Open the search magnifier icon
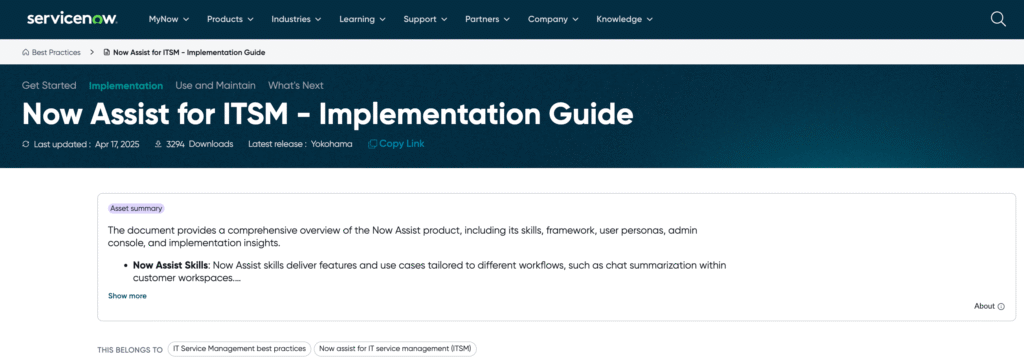The height and width of the screenshot is (362, 1024). coord(998,20)
